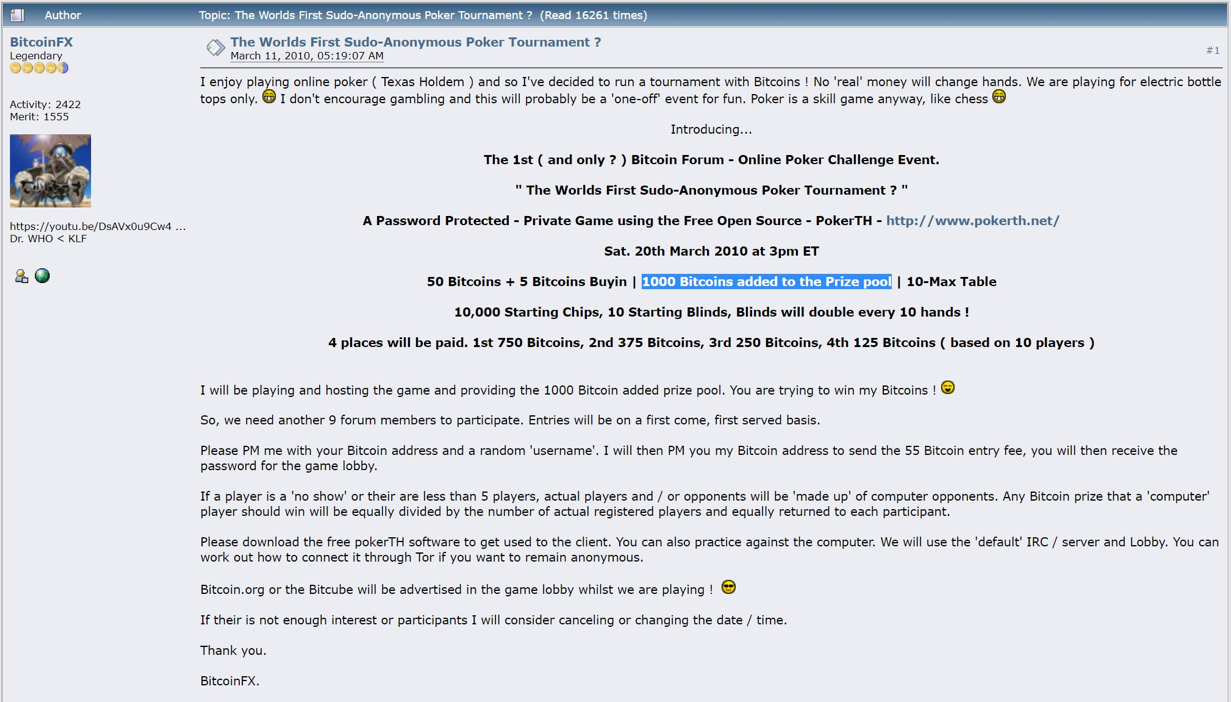Open the youtu.be signature link under avatar
The width and height of the screenshot is (1231, 702).
[x=98, y=227]
